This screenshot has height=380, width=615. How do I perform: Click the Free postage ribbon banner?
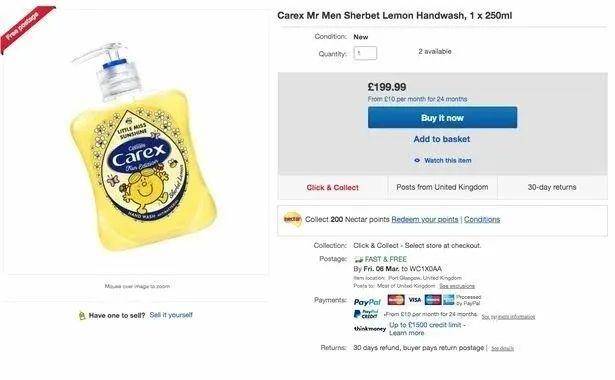[x=26, y=27]
